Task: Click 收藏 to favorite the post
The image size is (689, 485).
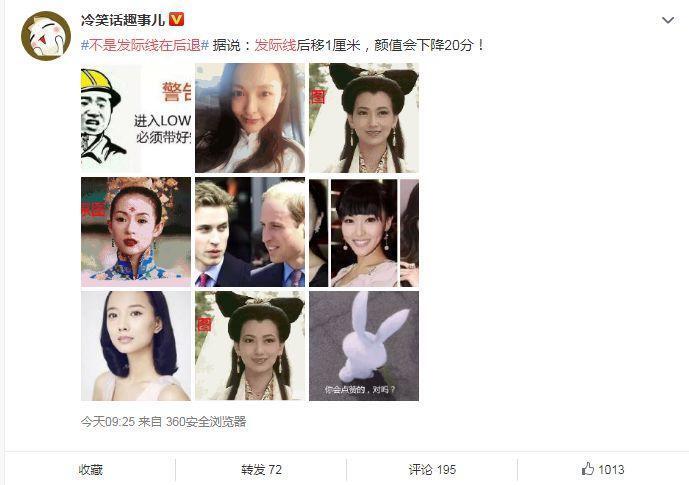Action: pos(91,470)
